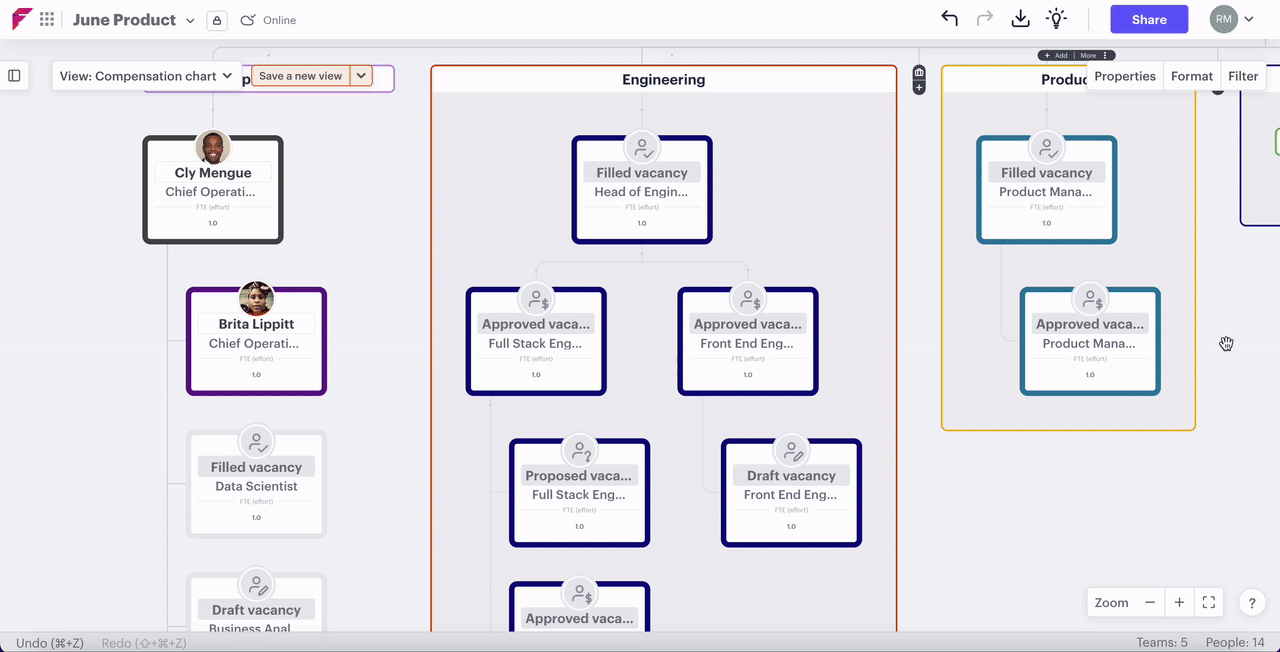Image resolution: width=1280 pixels, height=652 pixels.
Task: Select the Brita Lippitt card
Action: click(x=256, y=340)
